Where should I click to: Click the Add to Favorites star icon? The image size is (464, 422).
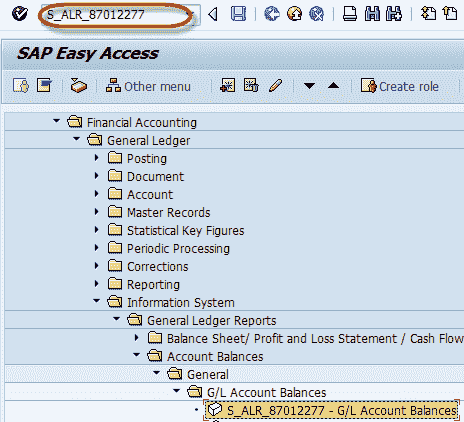228,86
